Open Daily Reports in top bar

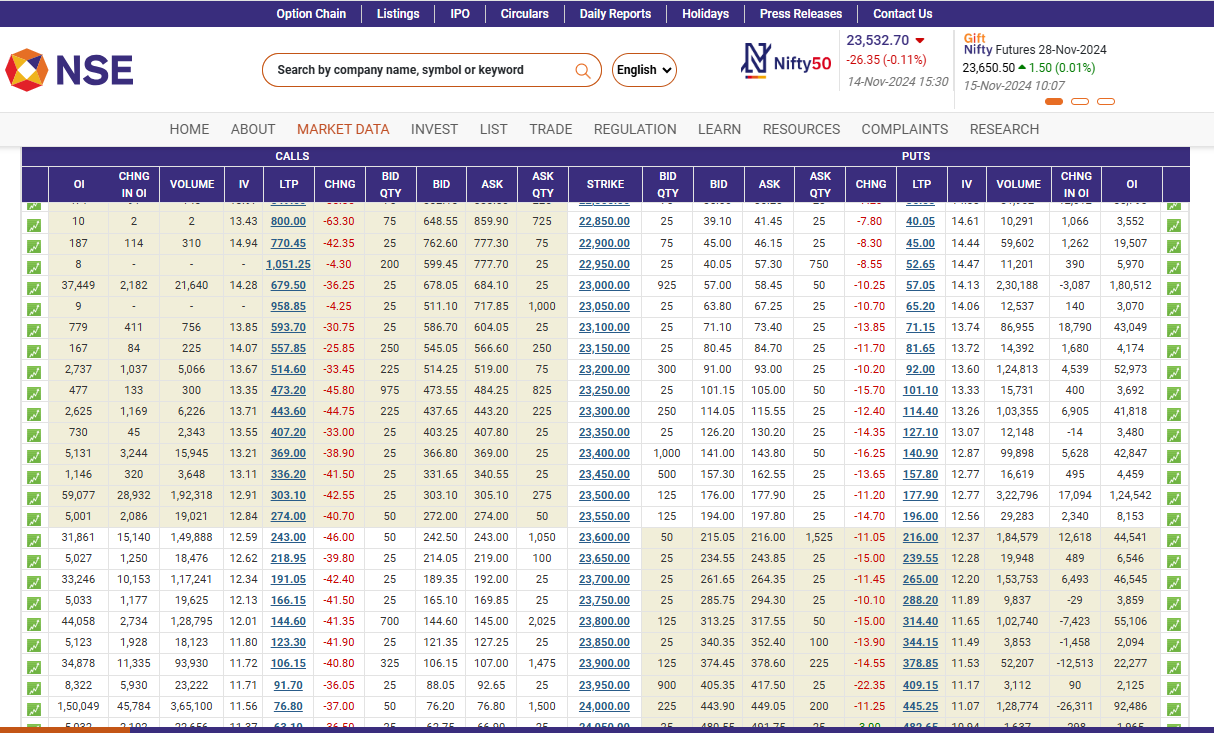pyautogui.click(x=615, y=14)
